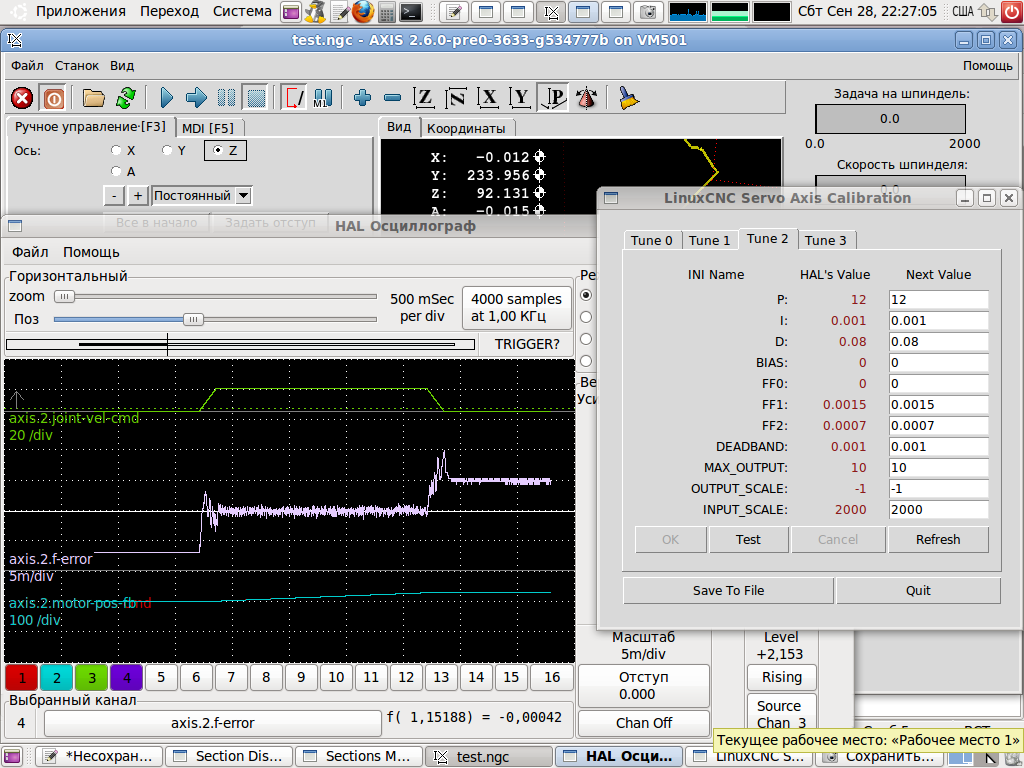Enable oscilloscope channel 5
The height and width of the screenshot is (768, 1024).
(161, 678)
